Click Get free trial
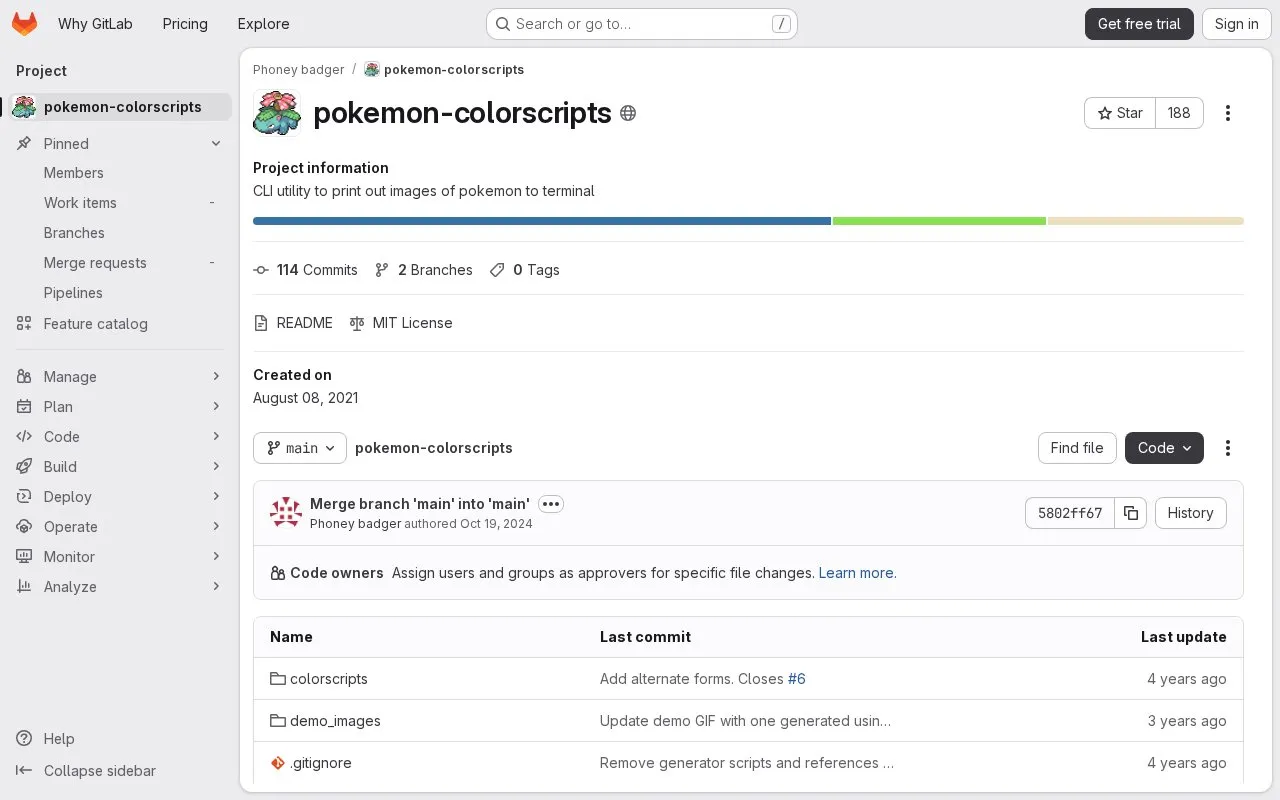The height and width of the screenshot is (800, 1280). pyautogui.click(x=1139, y=24)
